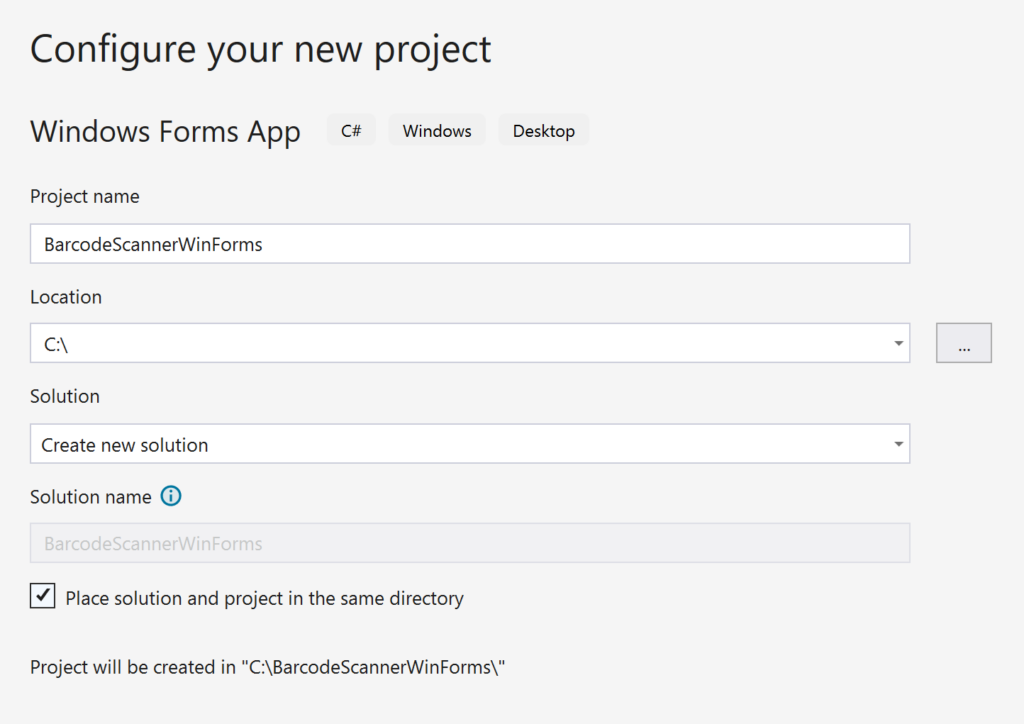
Task: Click the 'Windows Forms App' heading
Action: [x=165, y=132]
